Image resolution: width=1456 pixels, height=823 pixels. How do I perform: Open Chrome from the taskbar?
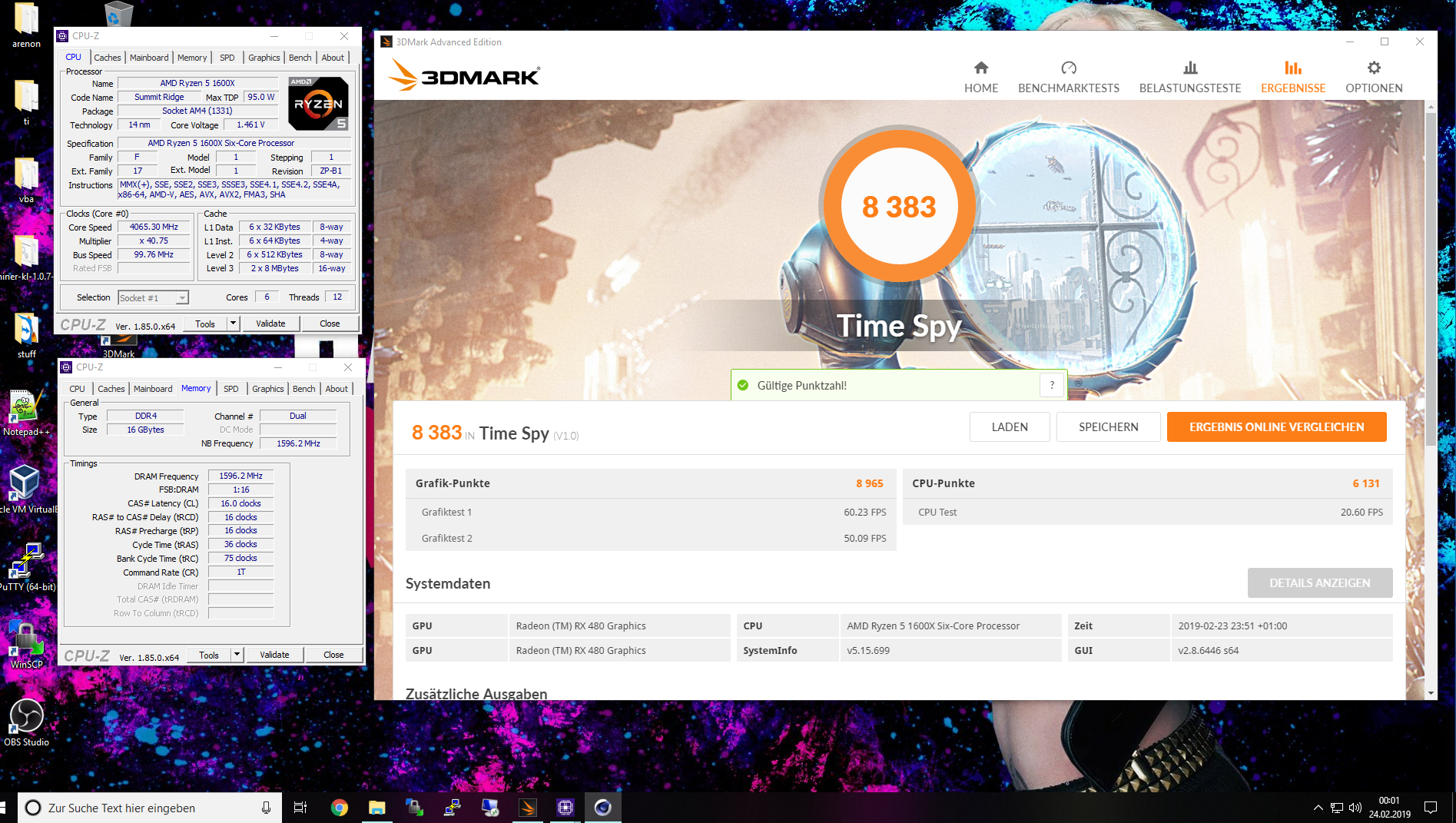tap(339, 808)
